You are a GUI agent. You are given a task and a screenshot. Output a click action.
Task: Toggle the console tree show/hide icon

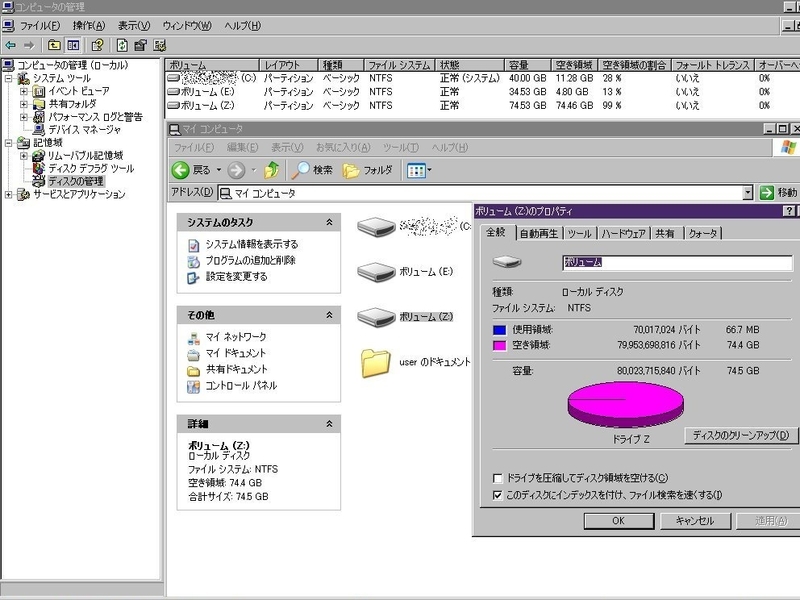click(73, 45)
